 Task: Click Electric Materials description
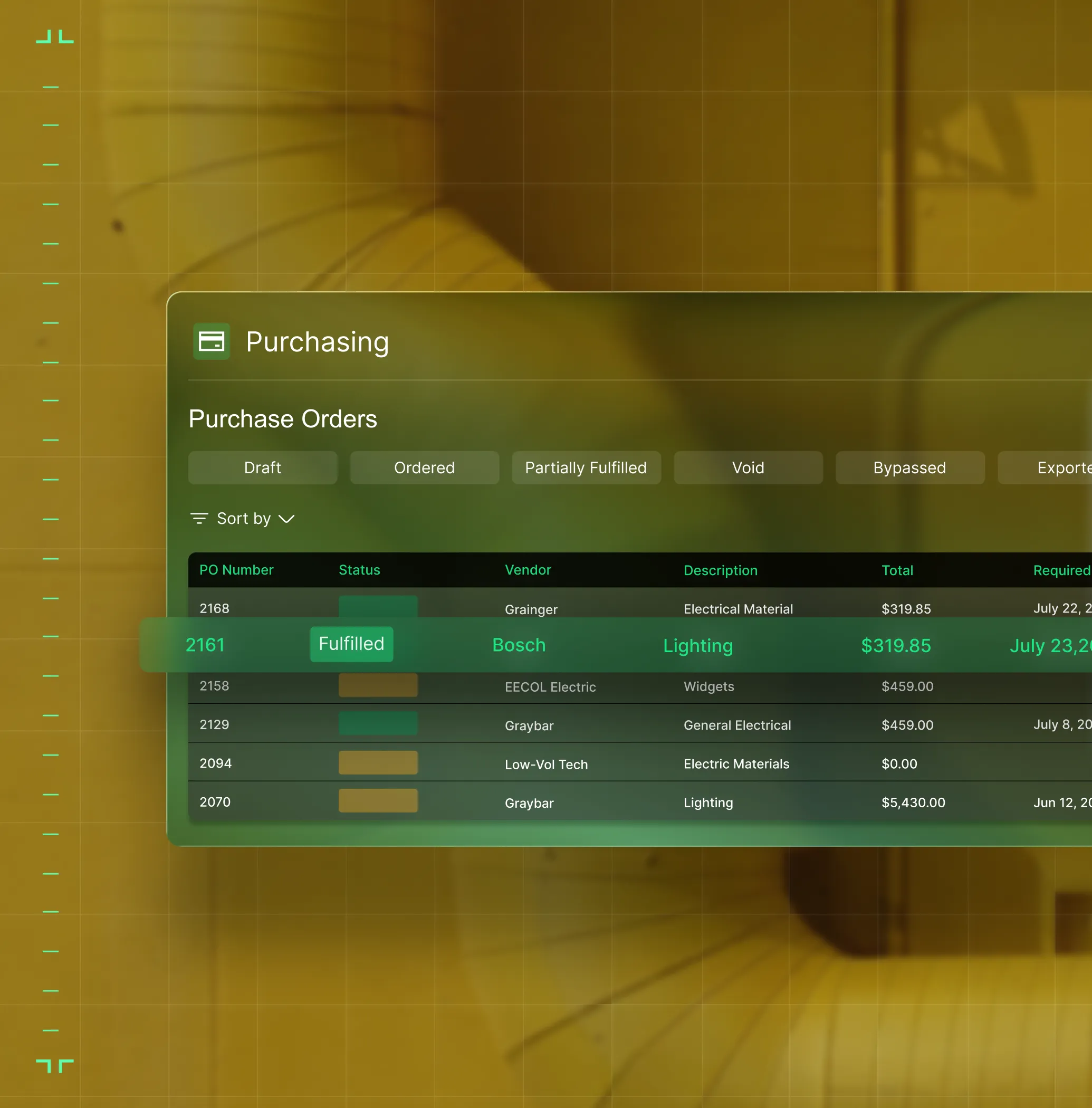(x=736, y=764)
